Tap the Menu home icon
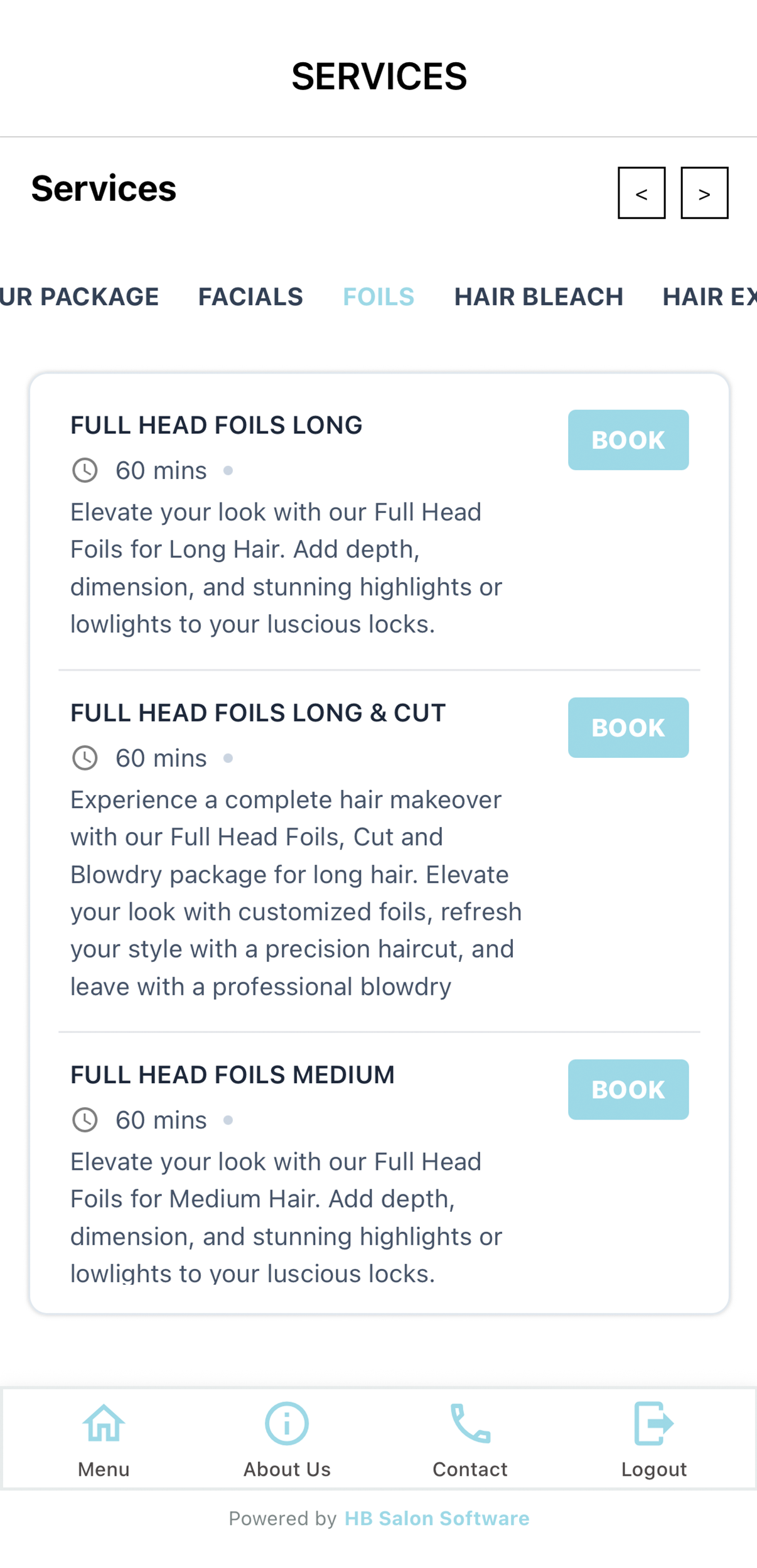The height and width of the screenshot is (1568, 757). point(104,1423)
